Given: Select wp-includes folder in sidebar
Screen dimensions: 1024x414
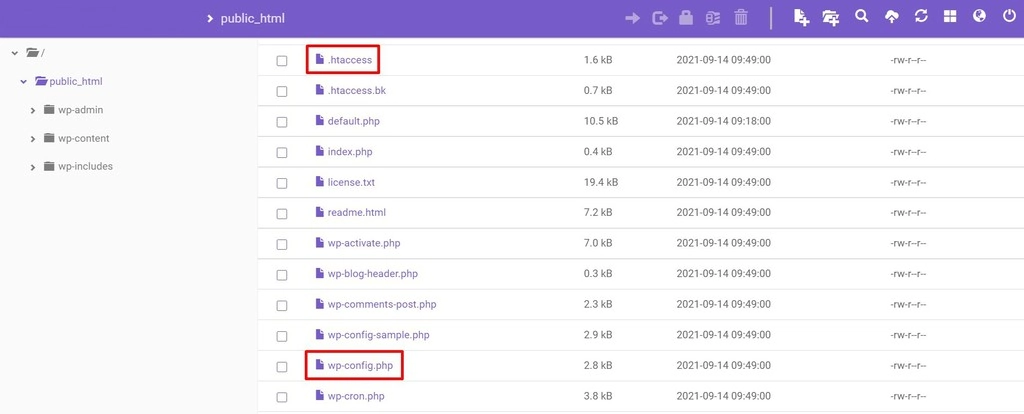Looking at the screenshot, I should (x=84, y=167).
